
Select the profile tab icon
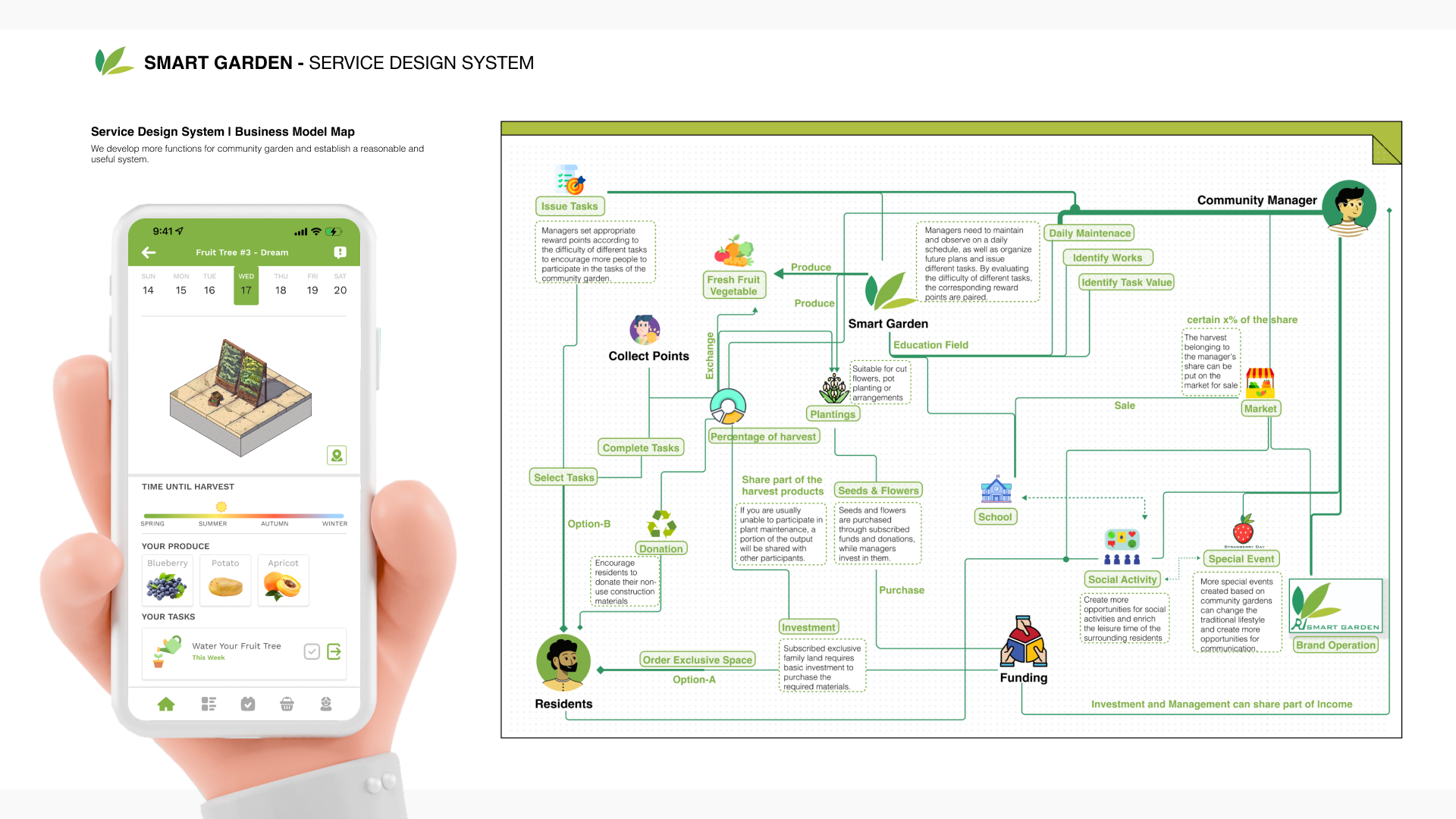click(x=325, y=704)
